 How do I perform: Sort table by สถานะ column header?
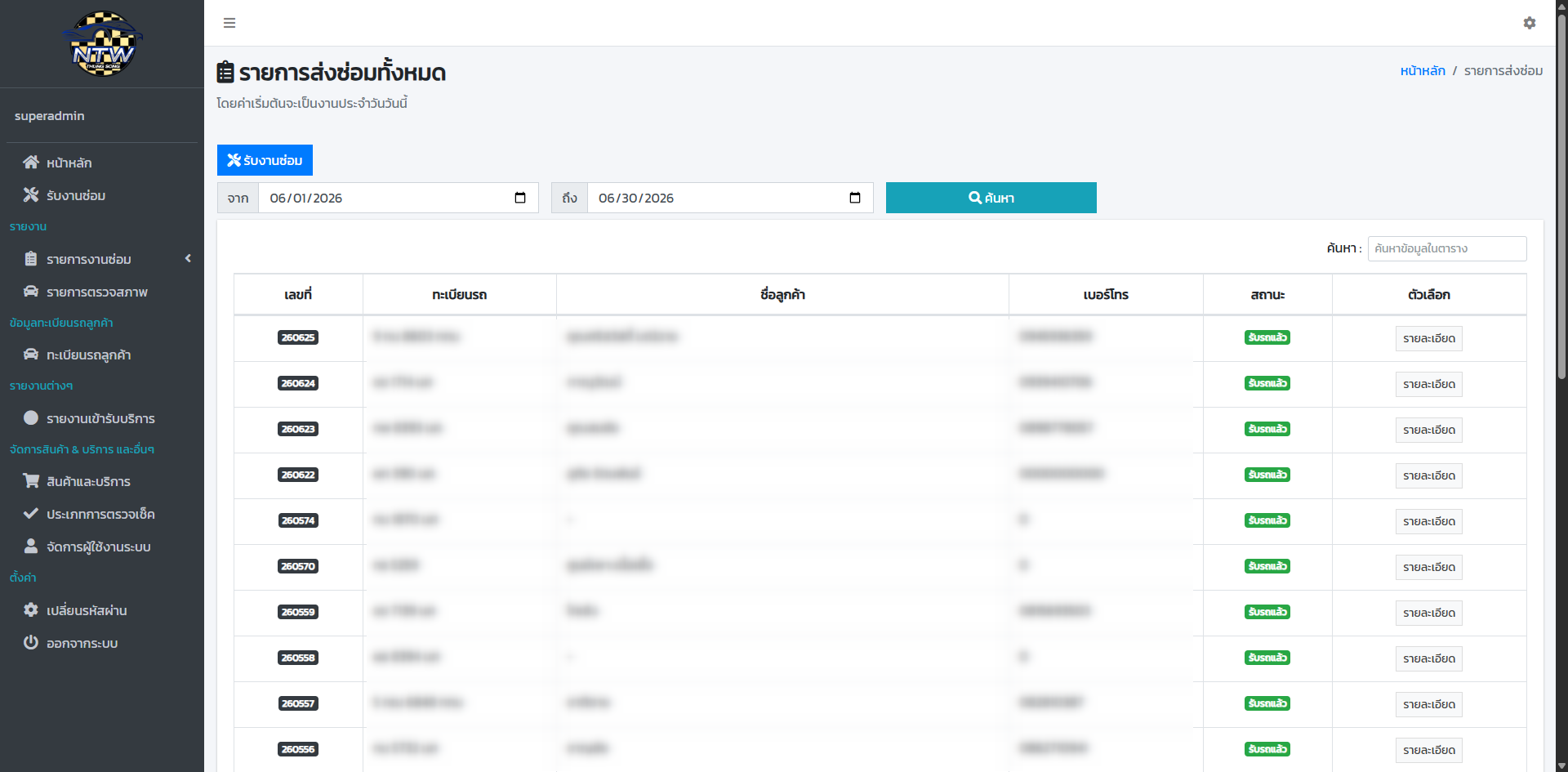(x=1267, y=294)
